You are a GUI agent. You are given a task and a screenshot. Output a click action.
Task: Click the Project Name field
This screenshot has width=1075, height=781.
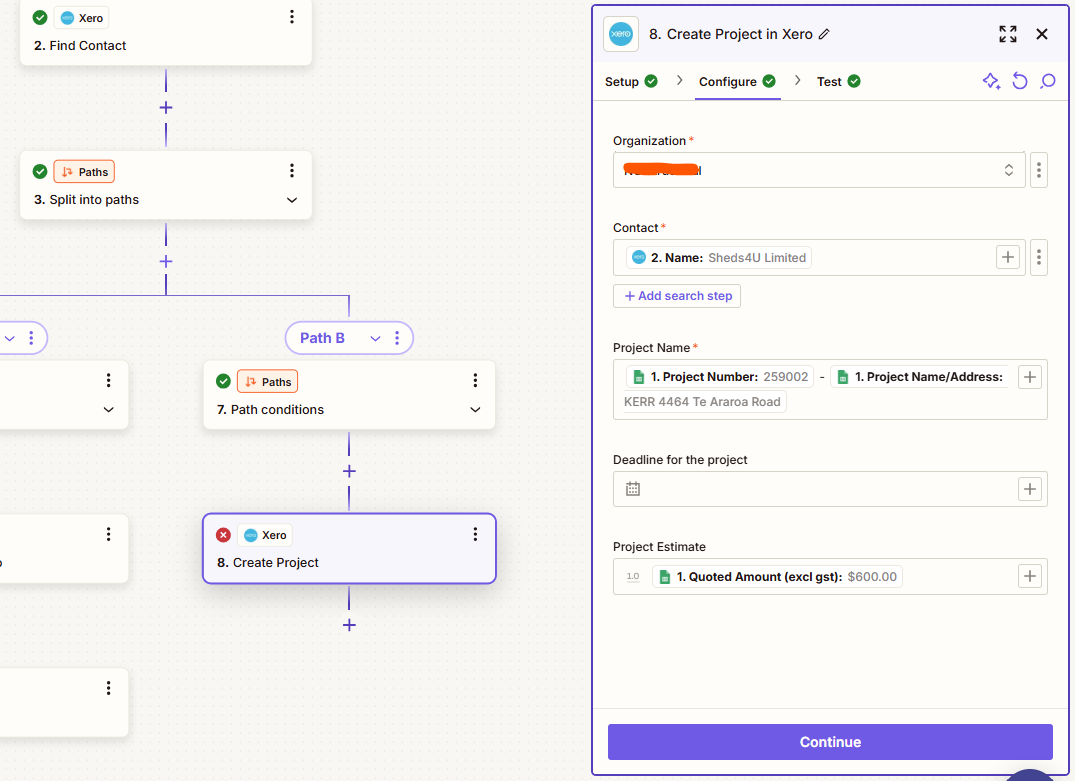(x=830, y=389)
